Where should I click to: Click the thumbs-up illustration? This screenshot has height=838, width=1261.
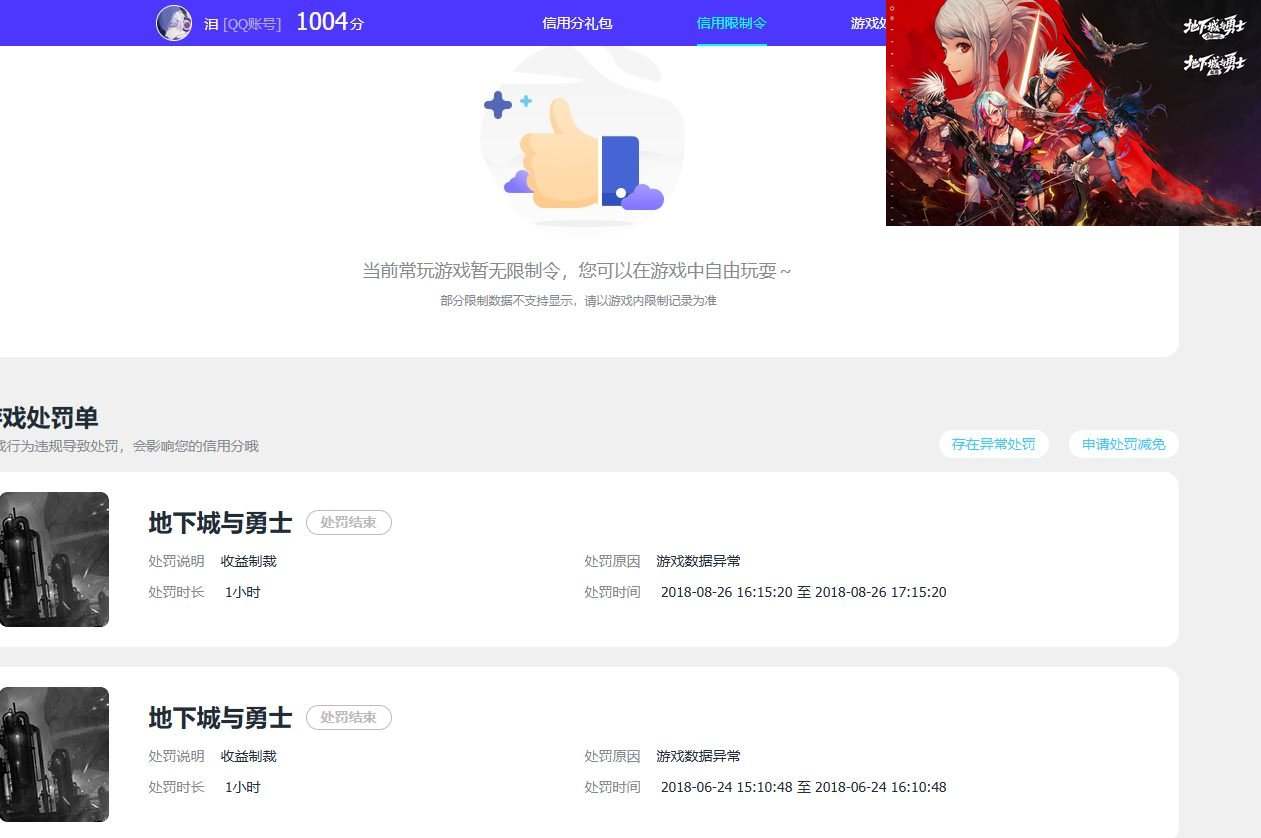pos(582,142)
